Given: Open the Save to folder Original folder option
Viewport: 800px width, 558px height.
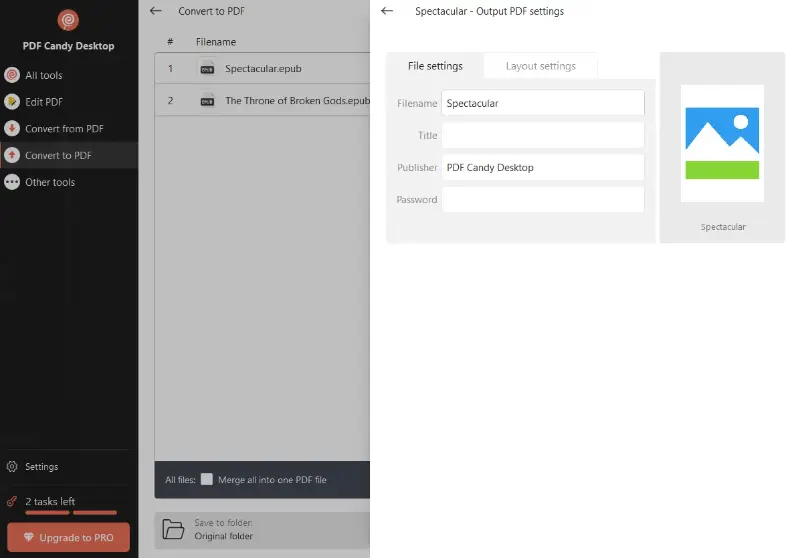Looking at the screenshot, I should 262,530.
